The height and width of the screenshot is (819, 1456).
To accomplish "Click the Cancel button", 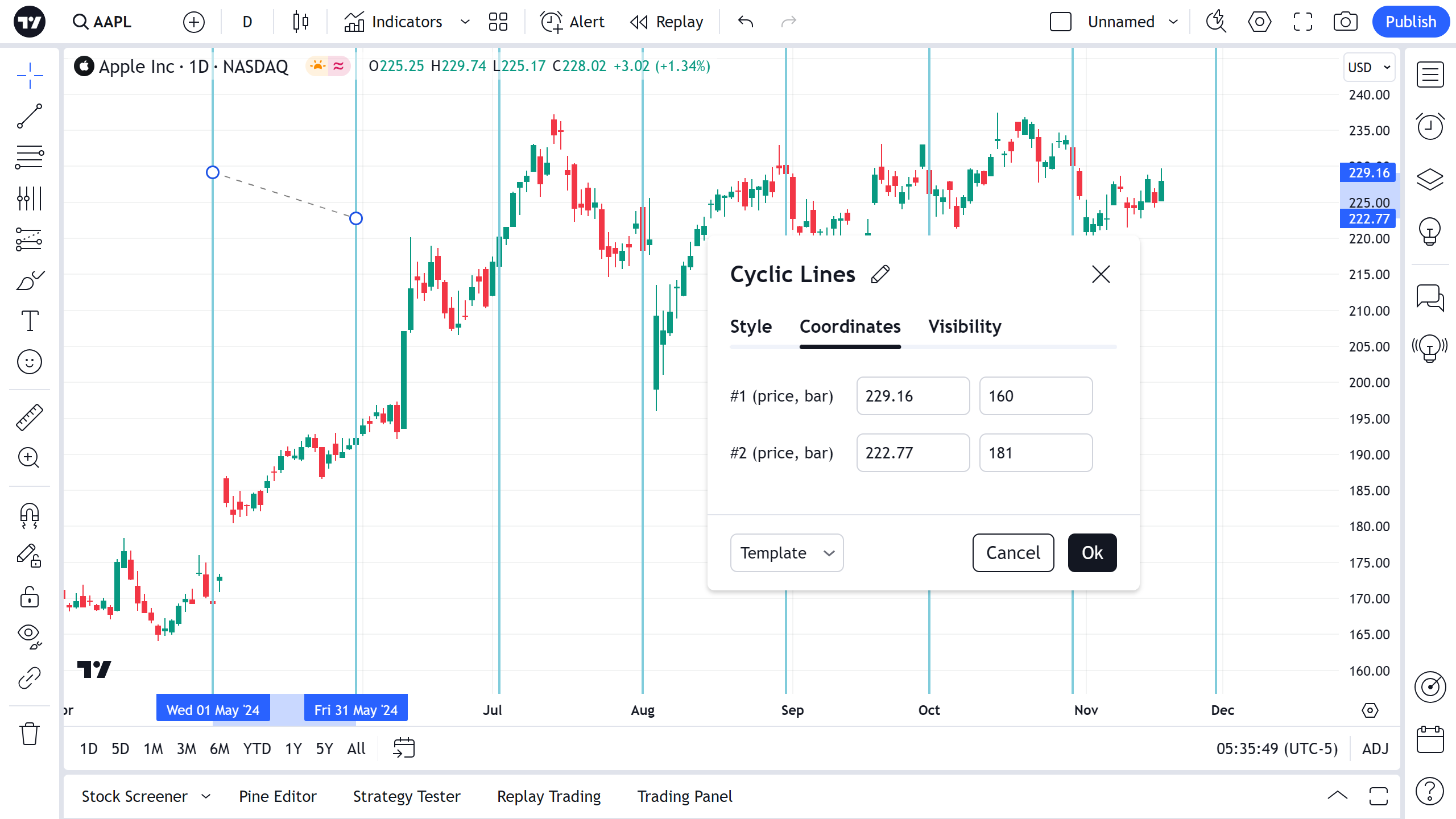I will click(1013, 553).
